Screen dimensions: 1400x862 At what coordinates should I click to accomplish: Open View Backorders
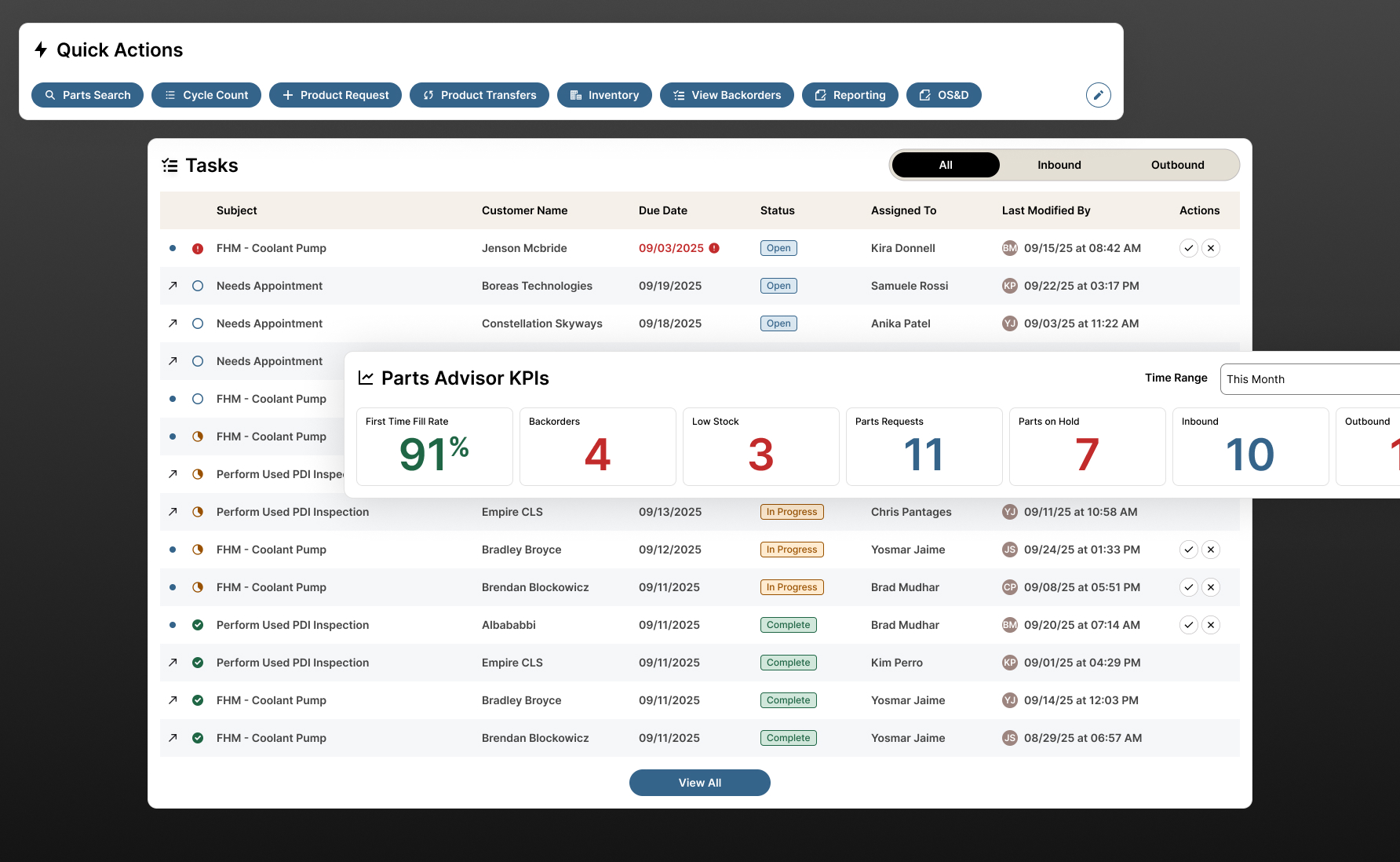pos(727,95)
